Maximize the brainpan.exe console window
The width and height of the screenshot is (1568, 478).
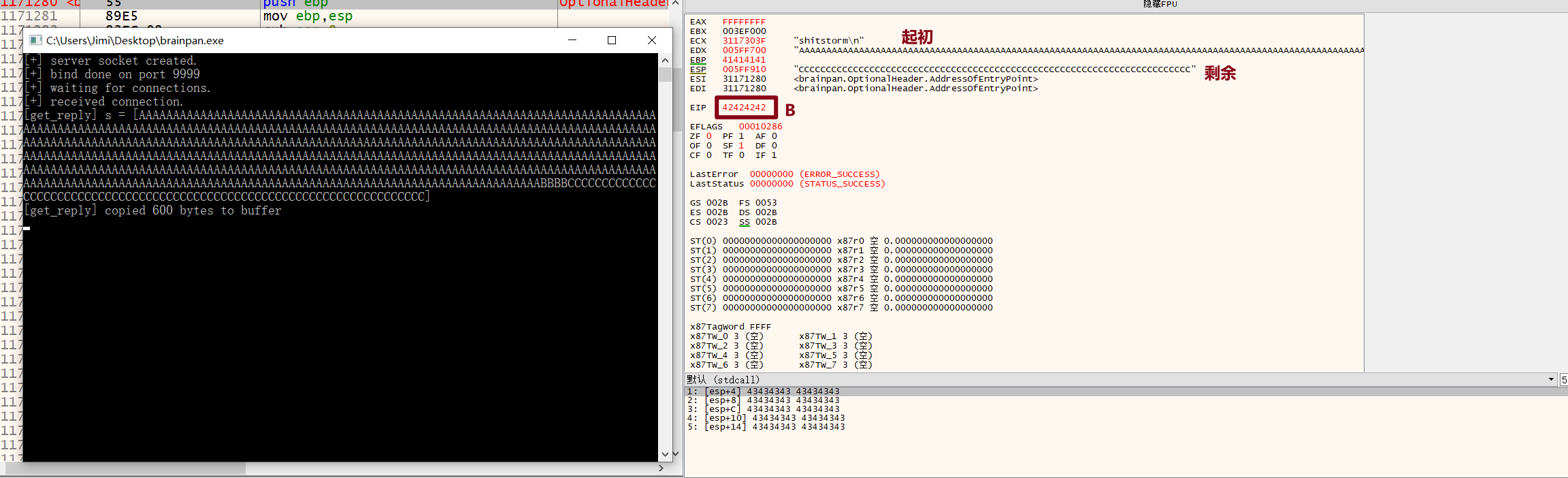(x=612, y=40)
